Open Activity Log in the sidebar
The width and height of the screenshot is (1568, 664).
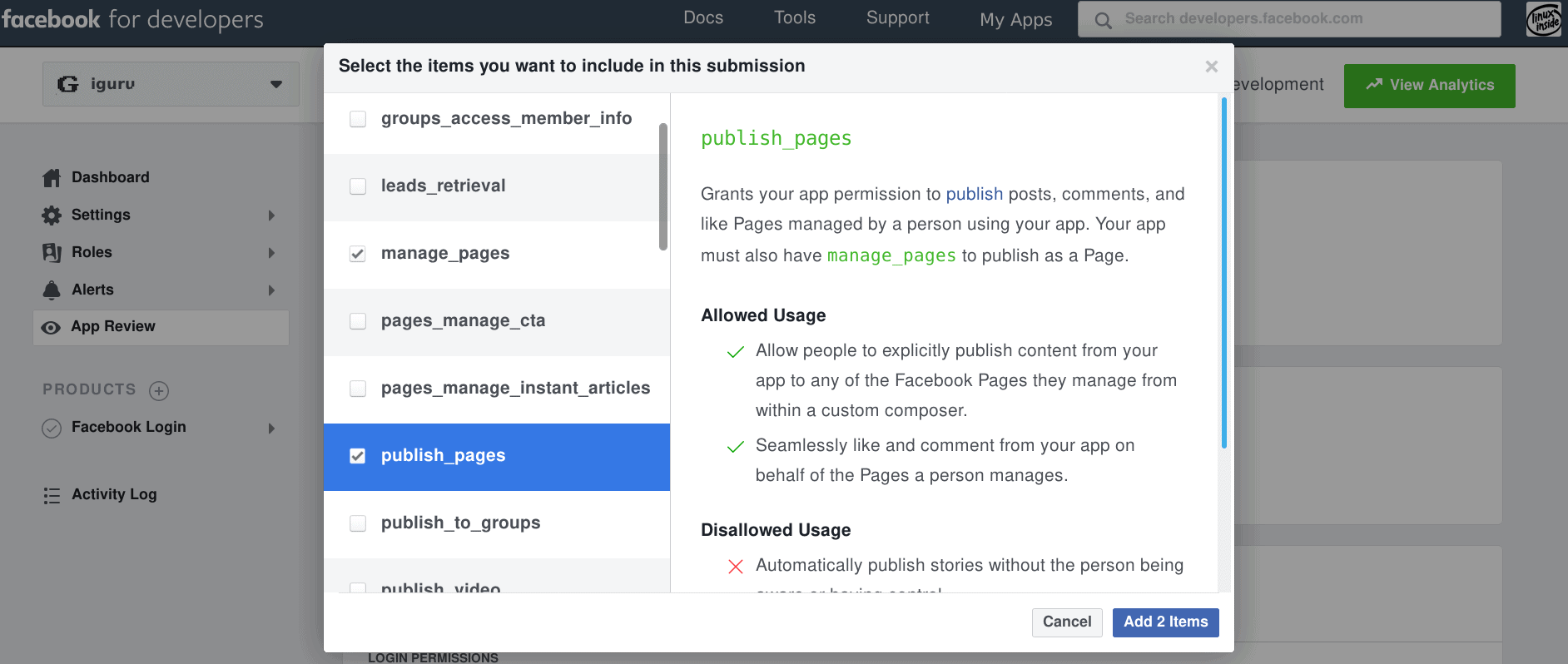(x=114, y=494)
